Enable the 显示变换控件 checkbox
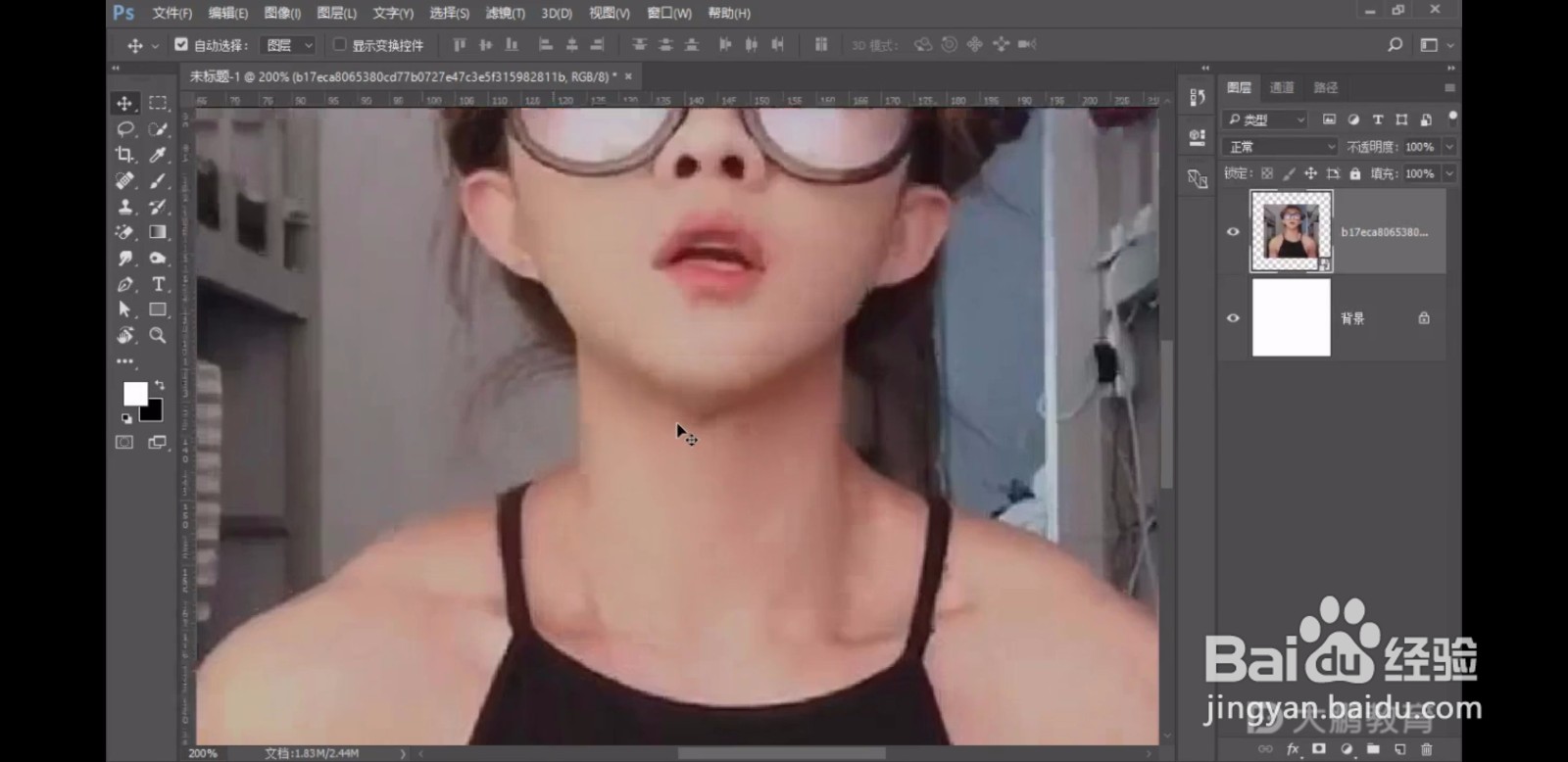This screenshot has height=762, width=1568. coord(339,44)
